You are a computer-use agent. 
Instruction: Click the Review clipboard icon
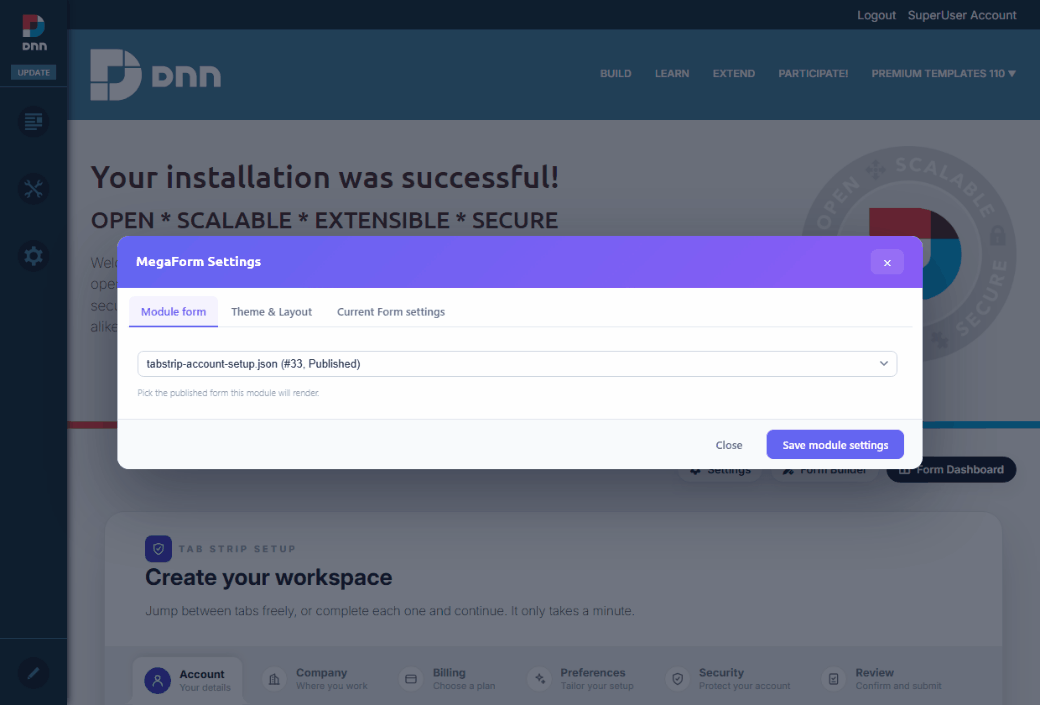[834, 679]
